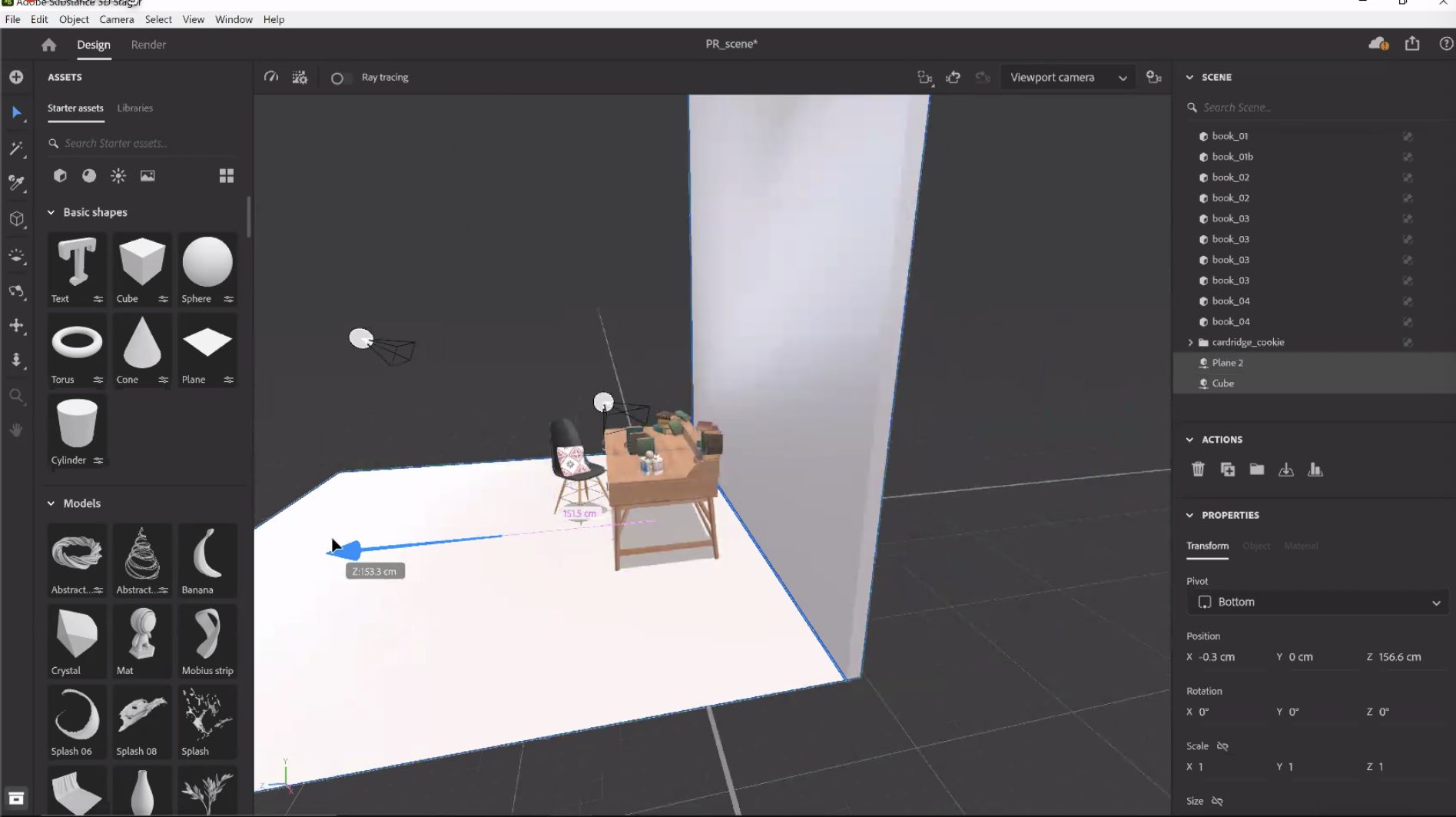The image size is (1456, 817).
Task: Switch to the Render tab
Action: (x=148, y=45)
